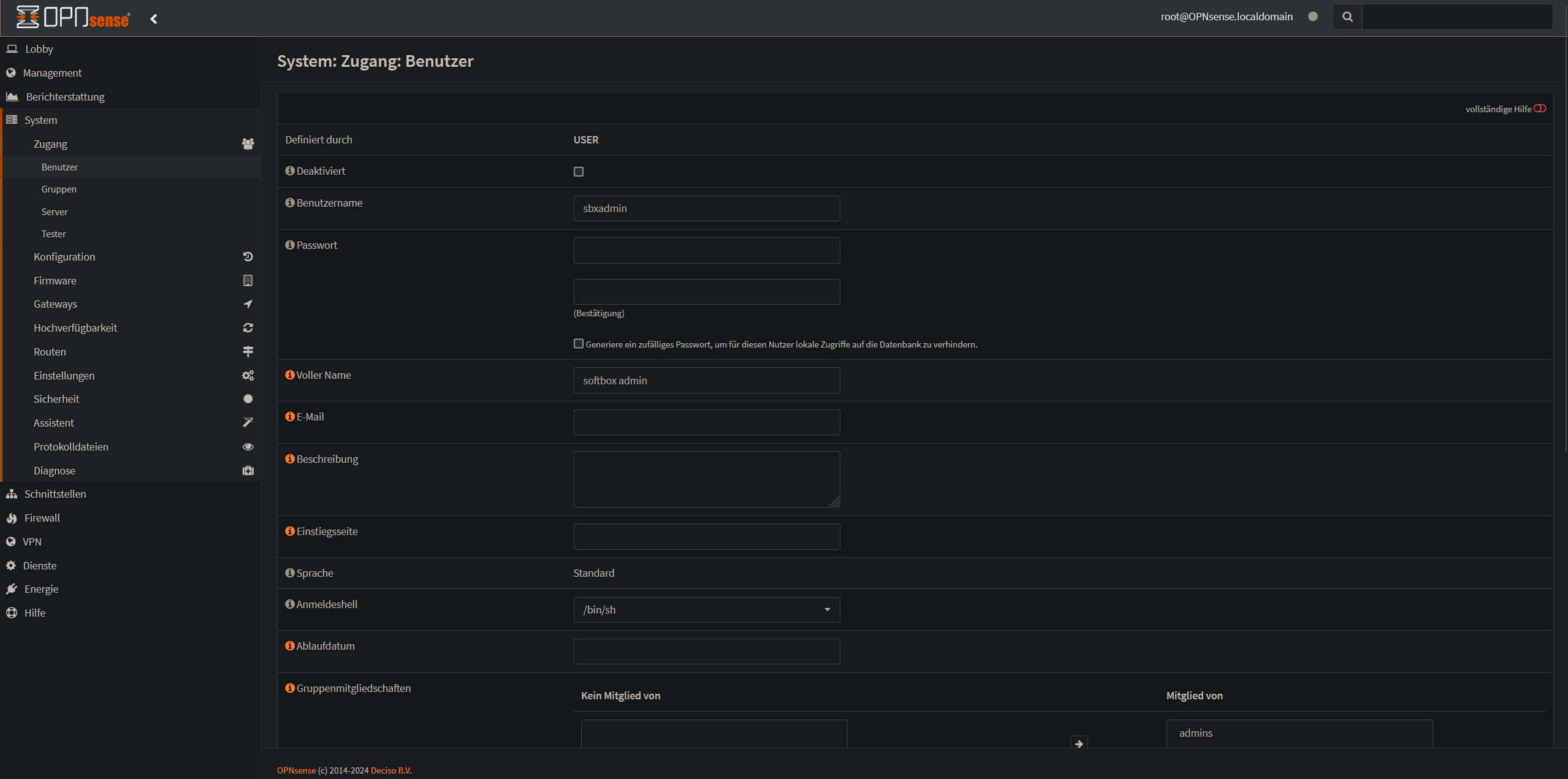Click the Assistent magic wand icon
The height and width of the screenshot is (779, 1568).
coord(248,422)
